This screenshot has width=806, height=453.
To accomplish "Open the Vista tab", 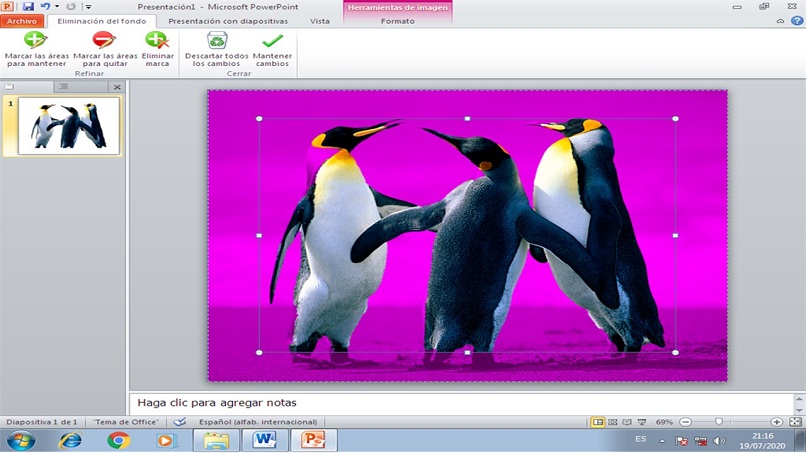I will pos(320,21).
